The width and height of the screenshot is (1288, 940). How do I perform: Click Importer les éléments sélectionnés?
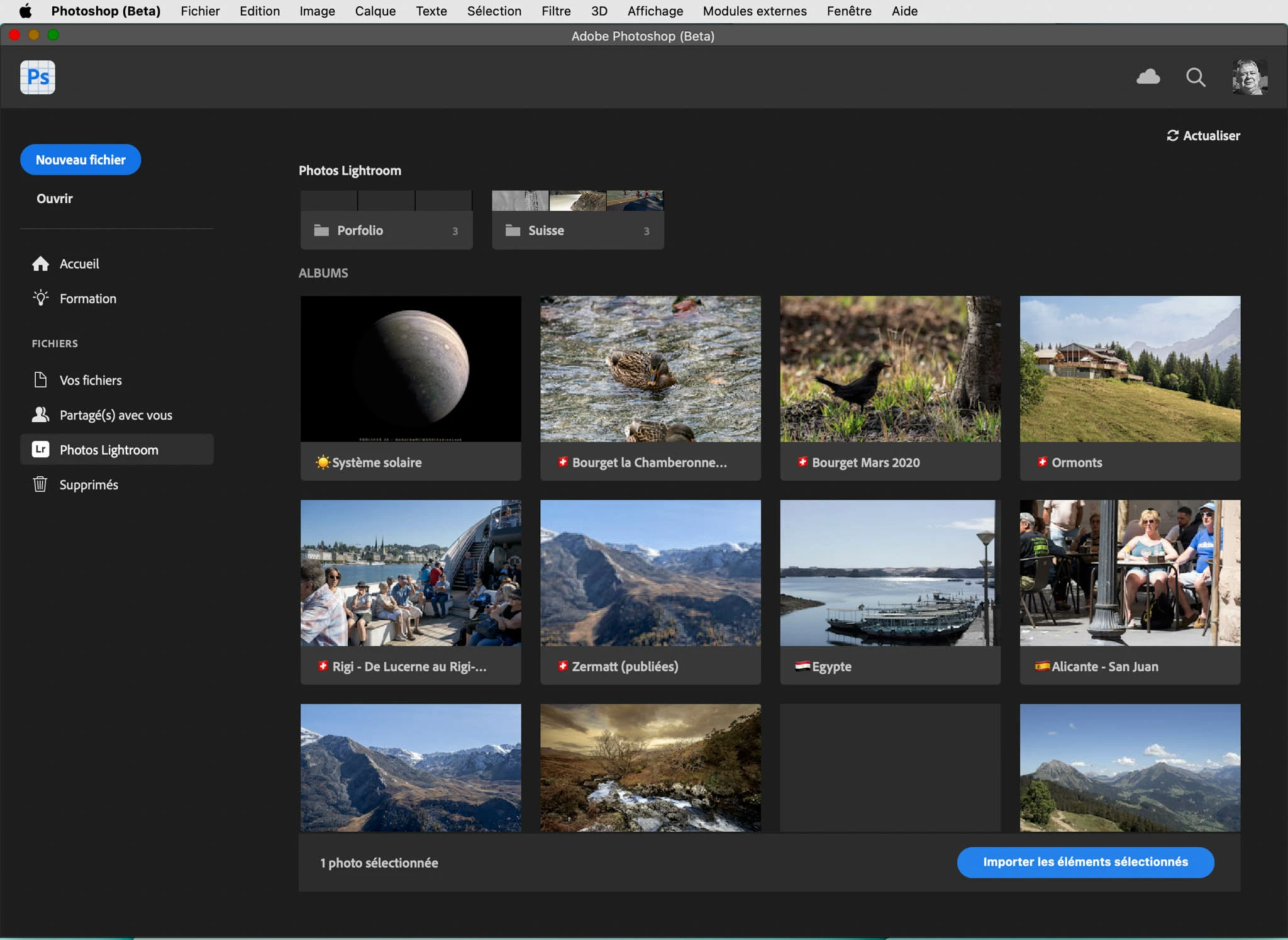click(1085, 862)
